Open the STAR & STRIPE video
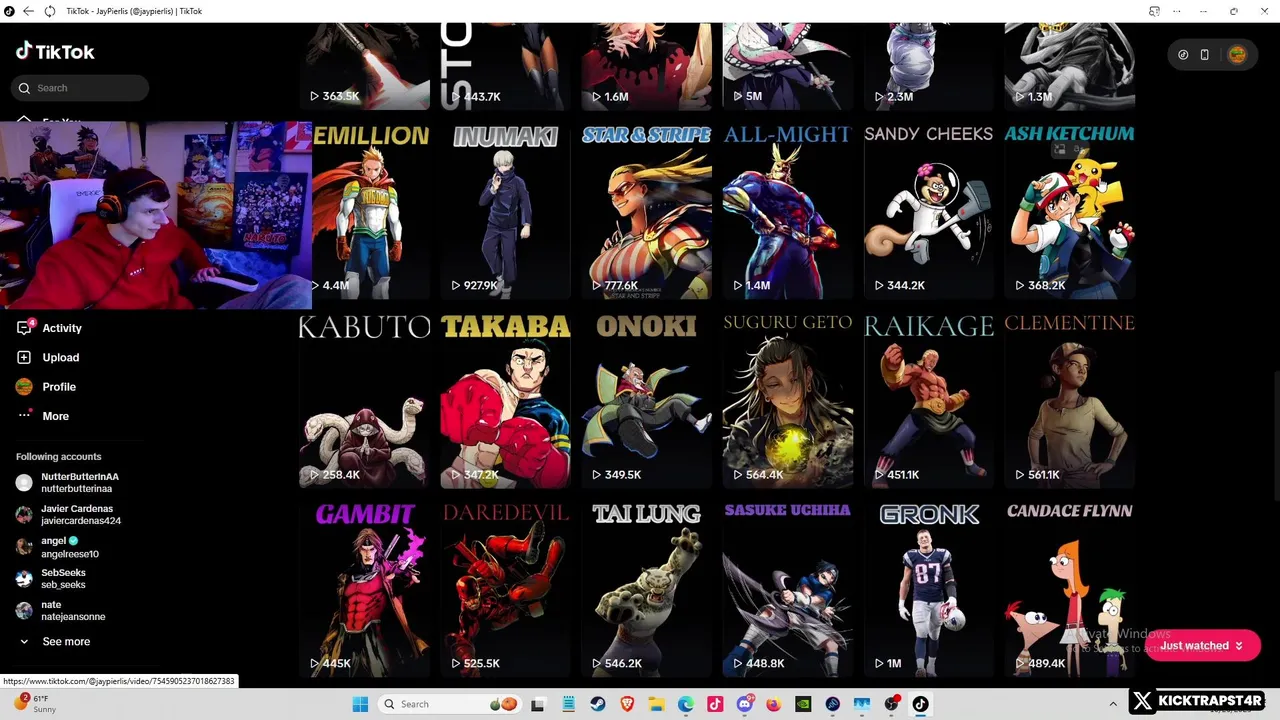This screenshot has height=720, width=1280. (647, 211)
